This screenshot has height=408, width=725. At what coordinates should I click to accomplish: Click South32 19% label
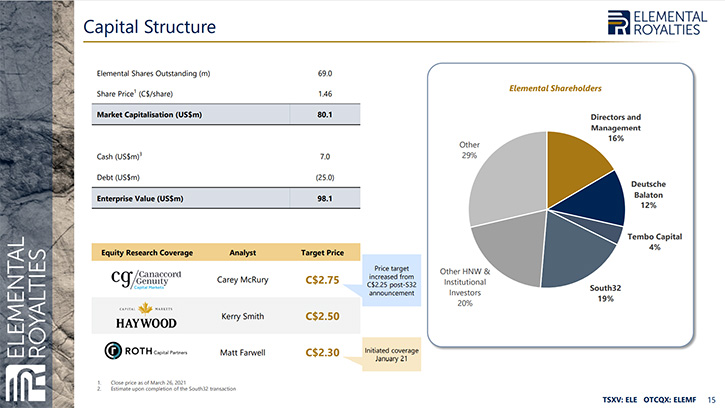coord(605,293)
